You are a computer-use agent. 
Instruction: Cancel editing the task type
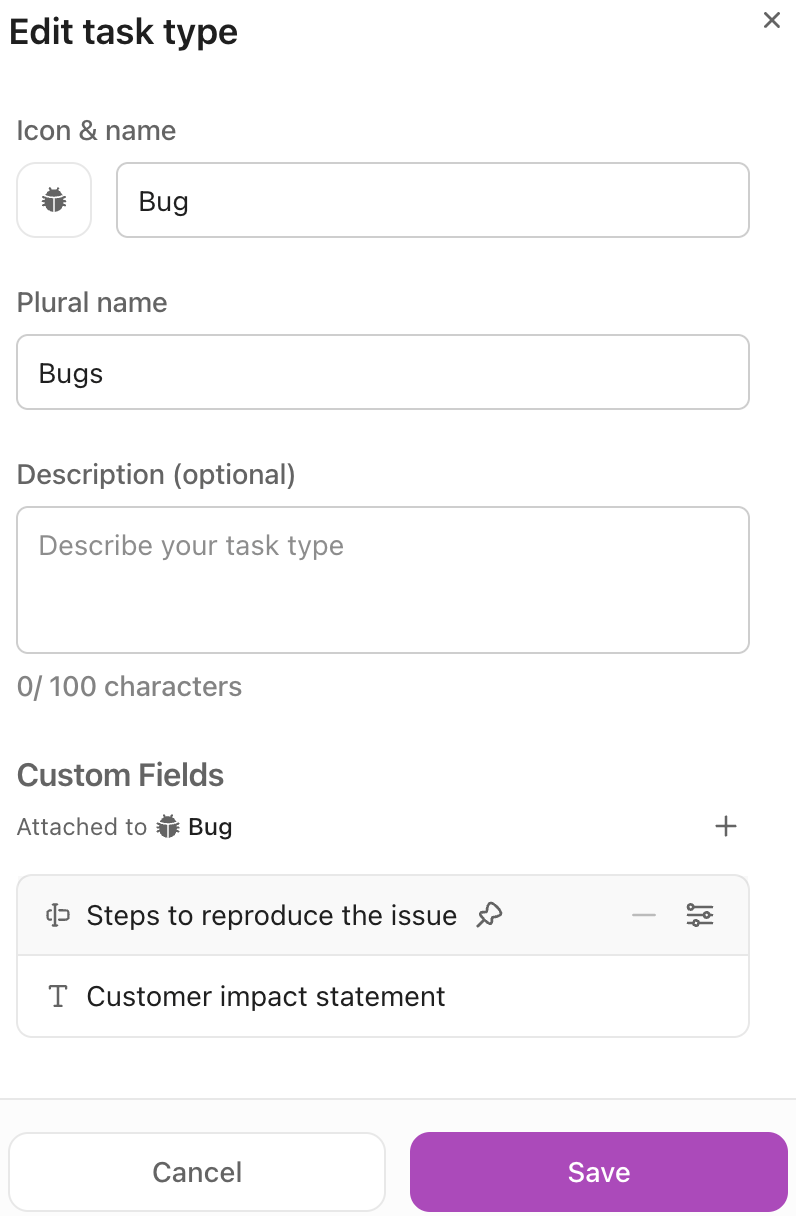tap(197, 1171)
